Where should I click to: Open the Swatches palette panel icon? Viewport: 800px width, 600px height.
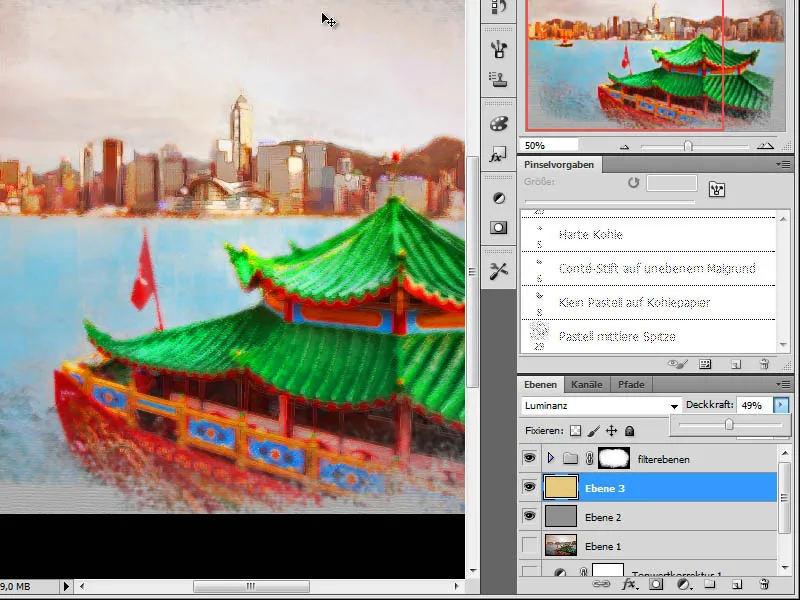tap(498, 124)
